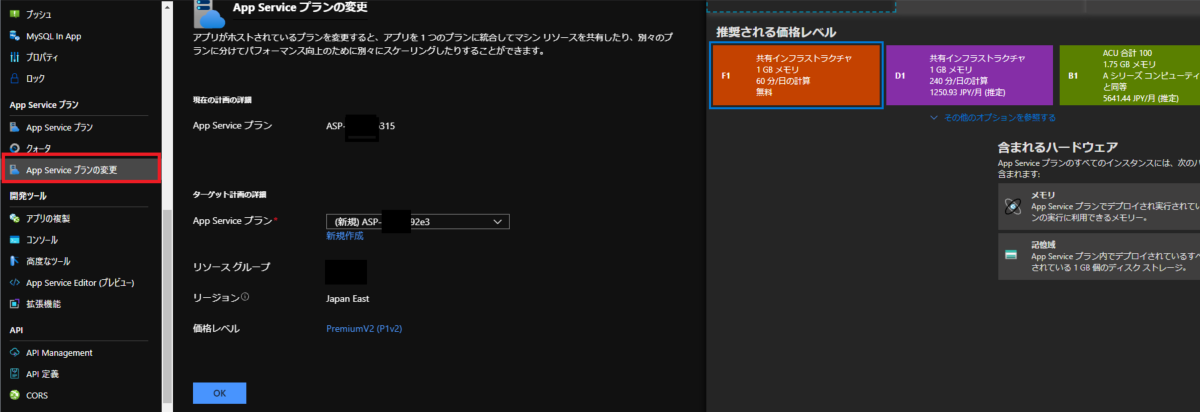Click the リージョン info icon
The height and width of the screenshot is (412, 1200).
coord(245,297)
